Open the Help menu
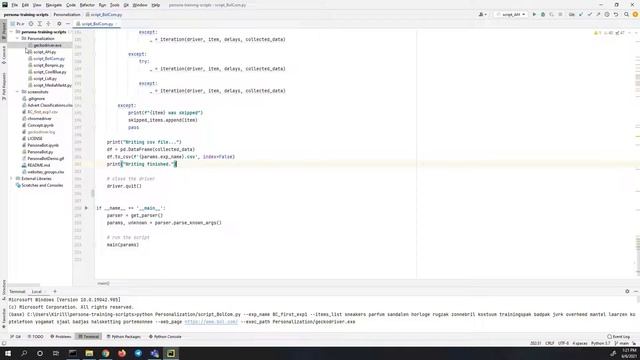 (156, 5)
